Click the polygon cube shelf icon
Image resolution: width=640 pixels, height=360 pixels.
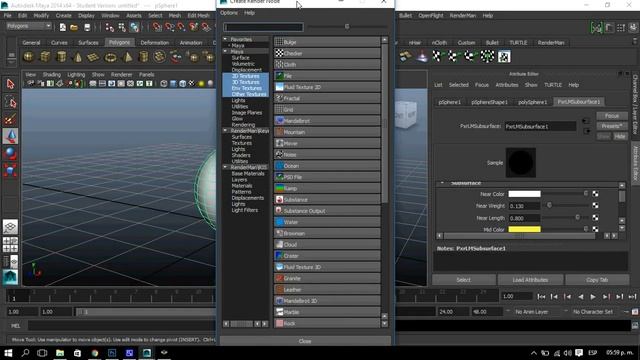[45, 57]
